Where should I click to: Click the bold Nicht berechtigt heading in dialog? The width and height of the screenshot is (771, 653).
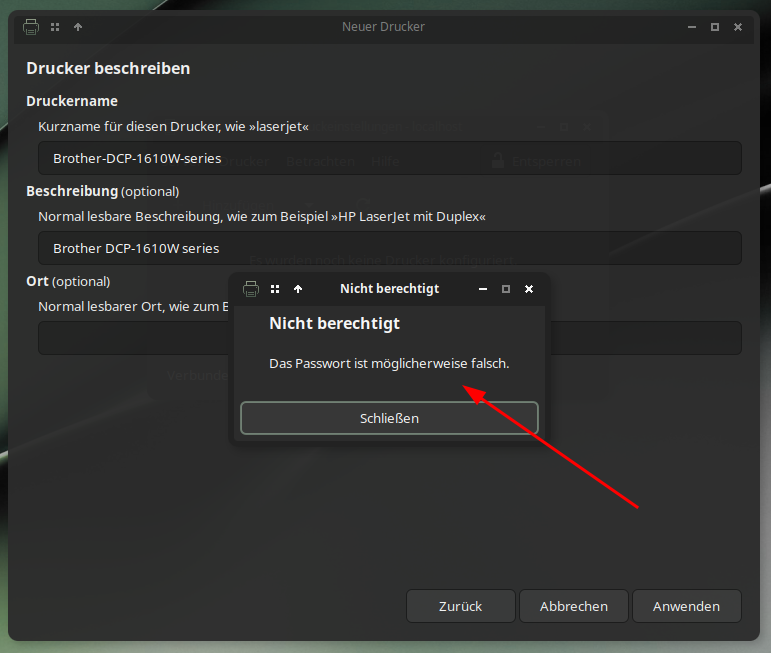pyautogui.click(x=334, y=323)
